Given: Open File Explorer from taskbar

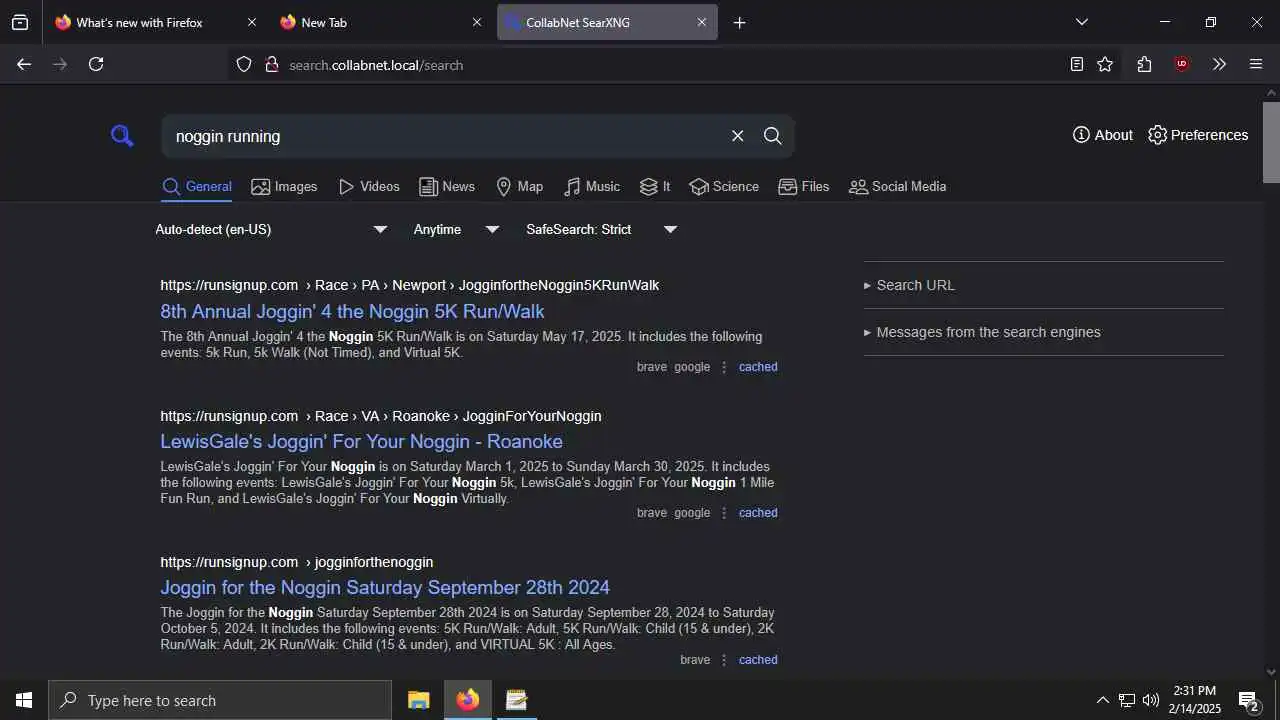Looking at the screenshot, I should [x=419, y=700].
